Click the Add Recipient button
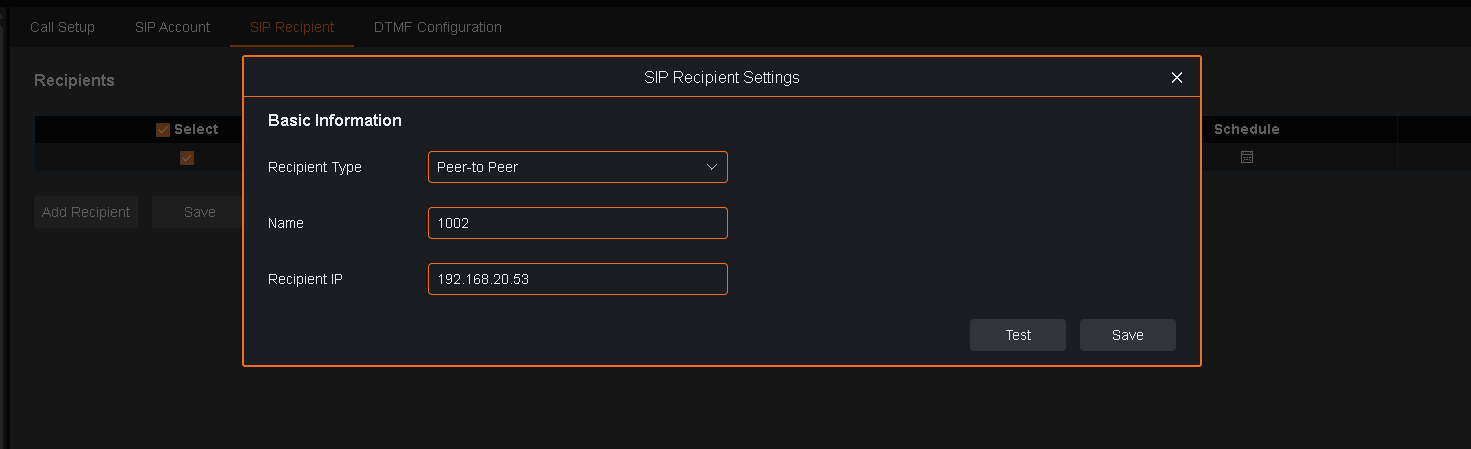Screen dimensions: 1471x449 coord(86,212)
